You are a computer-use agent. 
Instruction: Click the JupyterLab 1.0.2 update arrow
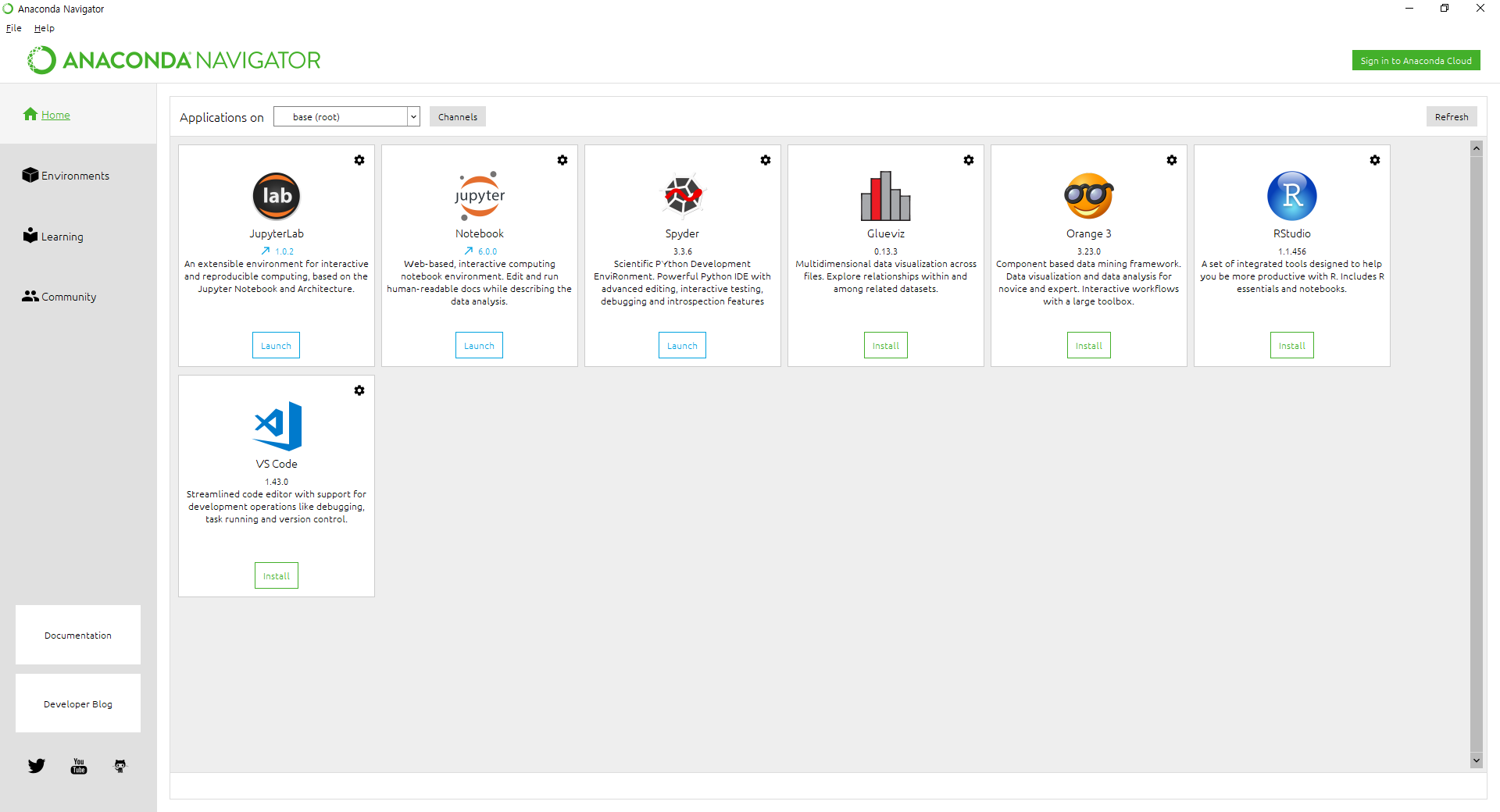pyautogui.click(x=266, y=251)
